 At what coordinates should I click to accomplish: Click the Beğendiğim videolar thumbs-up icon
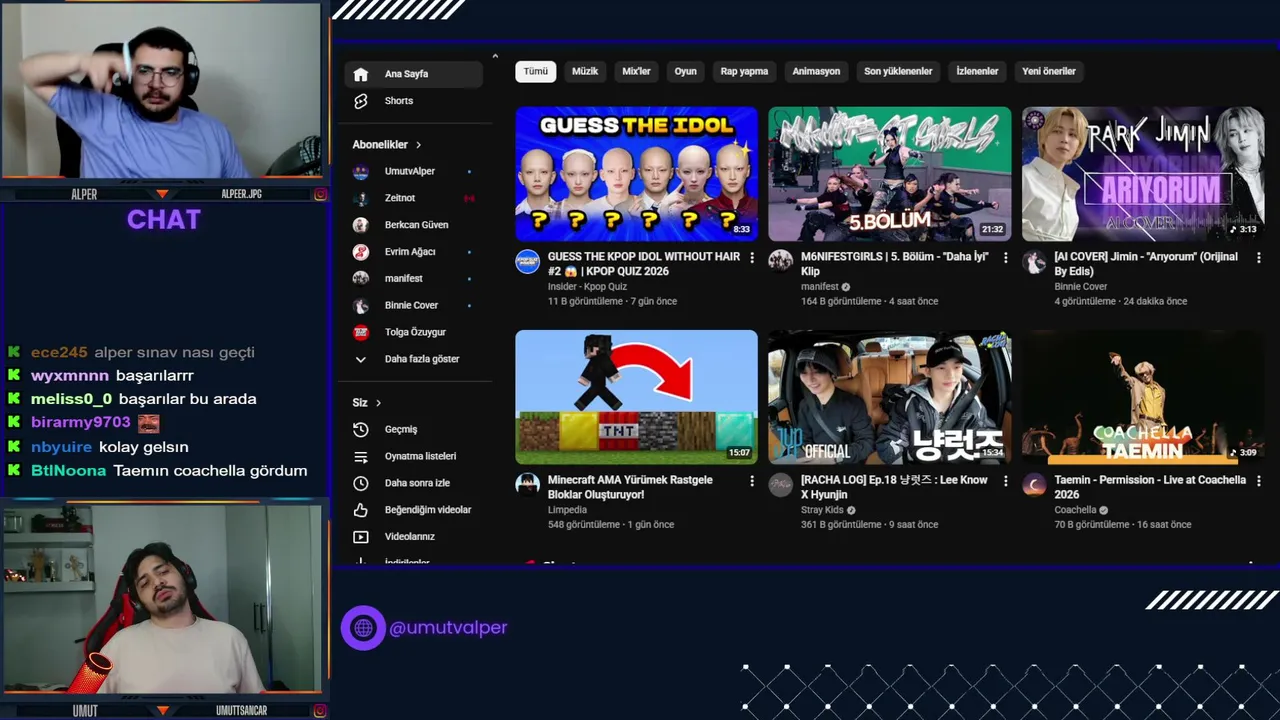point(361,510)
